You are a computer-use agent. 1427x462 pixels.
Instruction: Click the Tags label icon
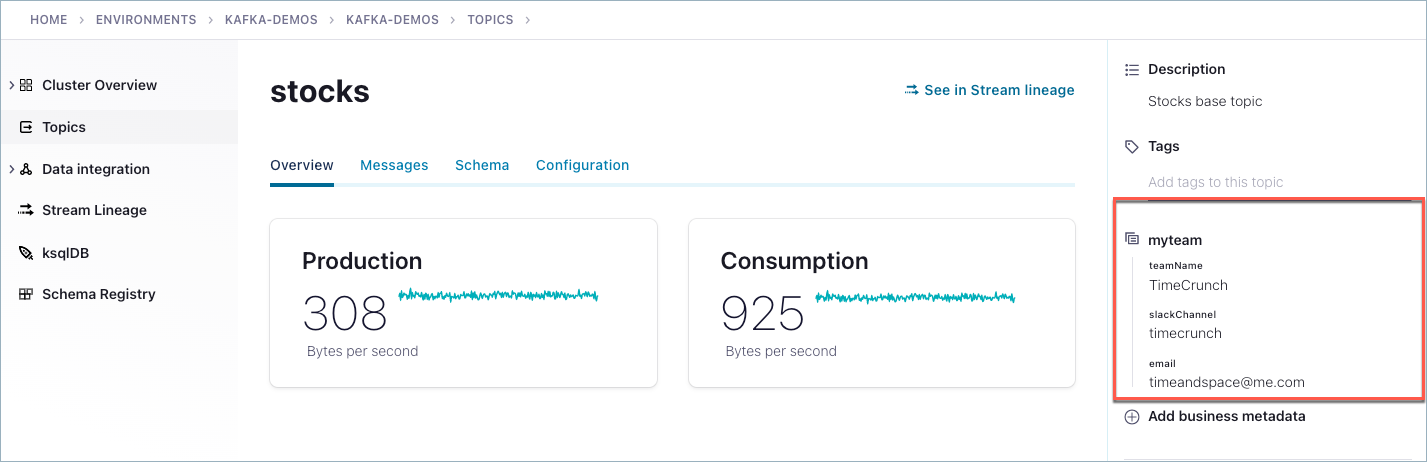click(1132, 146)
